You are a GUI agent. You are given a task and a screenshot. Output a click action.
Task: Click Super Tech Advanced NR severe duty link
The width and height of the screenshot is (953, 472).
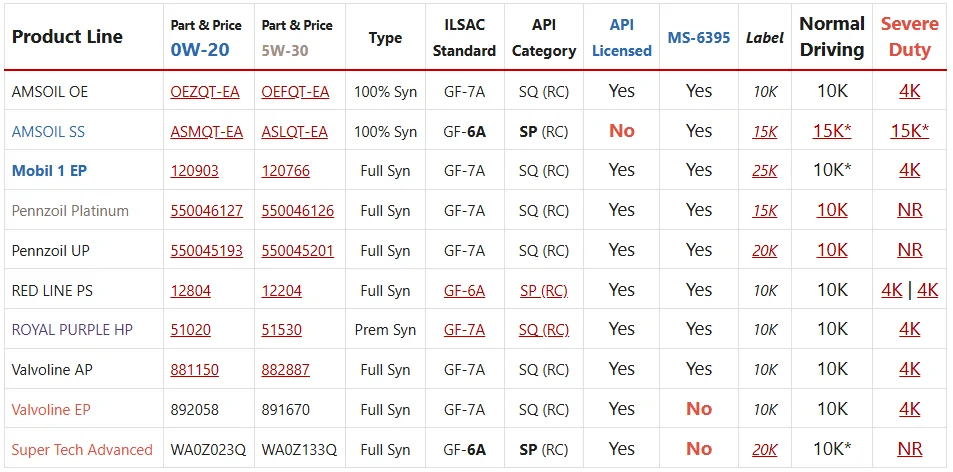tap(910, 449)
